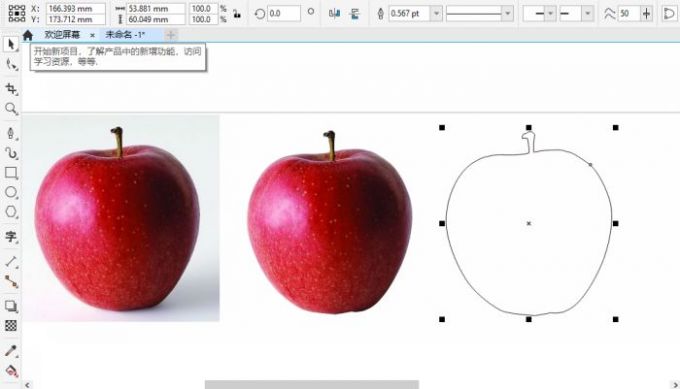Toggle the close curve button
Screen dimensions: 680x389
(669, 13)
